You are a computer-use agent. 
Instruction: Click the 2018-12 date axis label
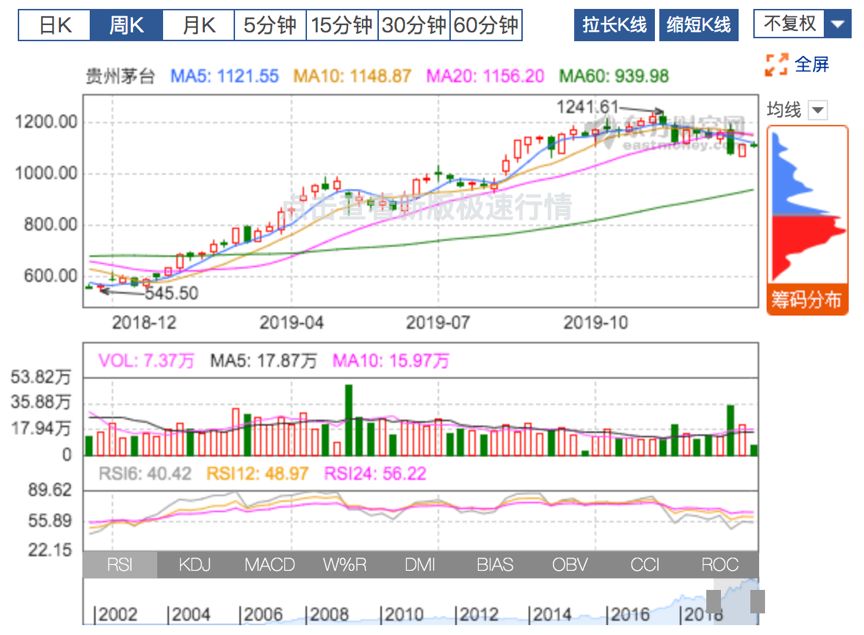click(x=144, y=322)
